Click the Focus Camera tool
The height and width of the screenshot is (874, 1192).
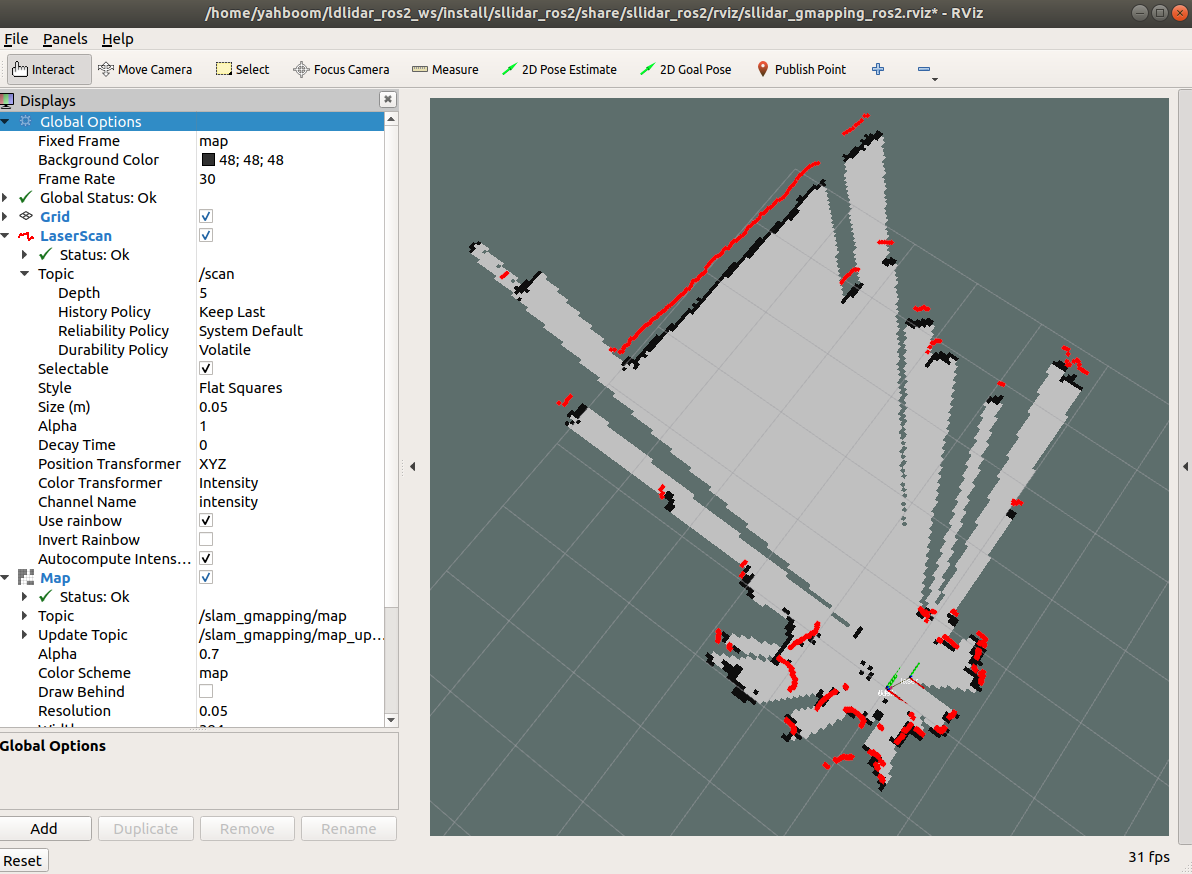[x=341, y=69]
